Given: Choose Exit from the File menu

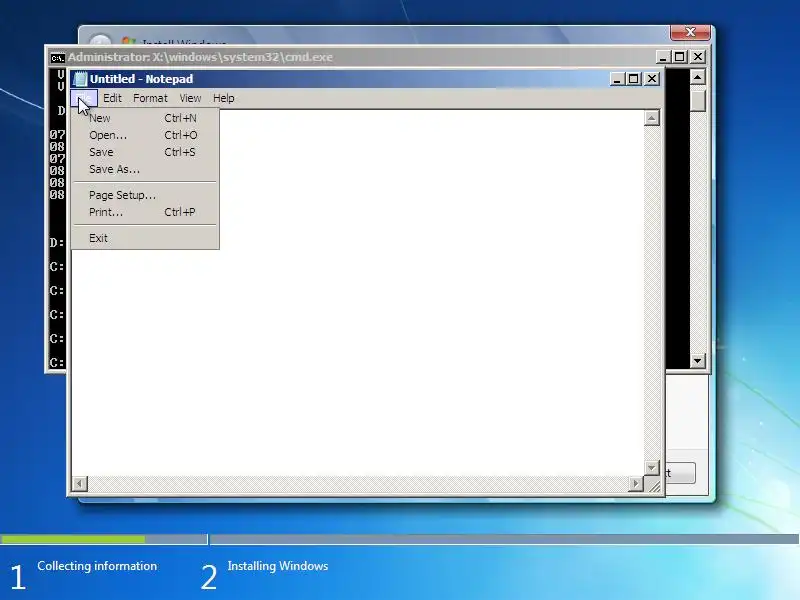Looking at the screenshot, I should tap(145, 238).
